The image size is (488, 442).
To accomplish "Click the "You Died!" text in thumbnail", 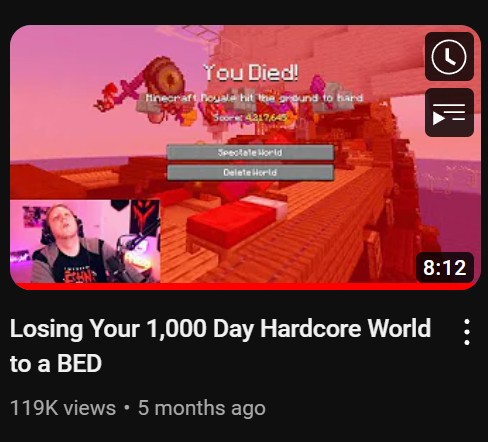I will [251, 73].
